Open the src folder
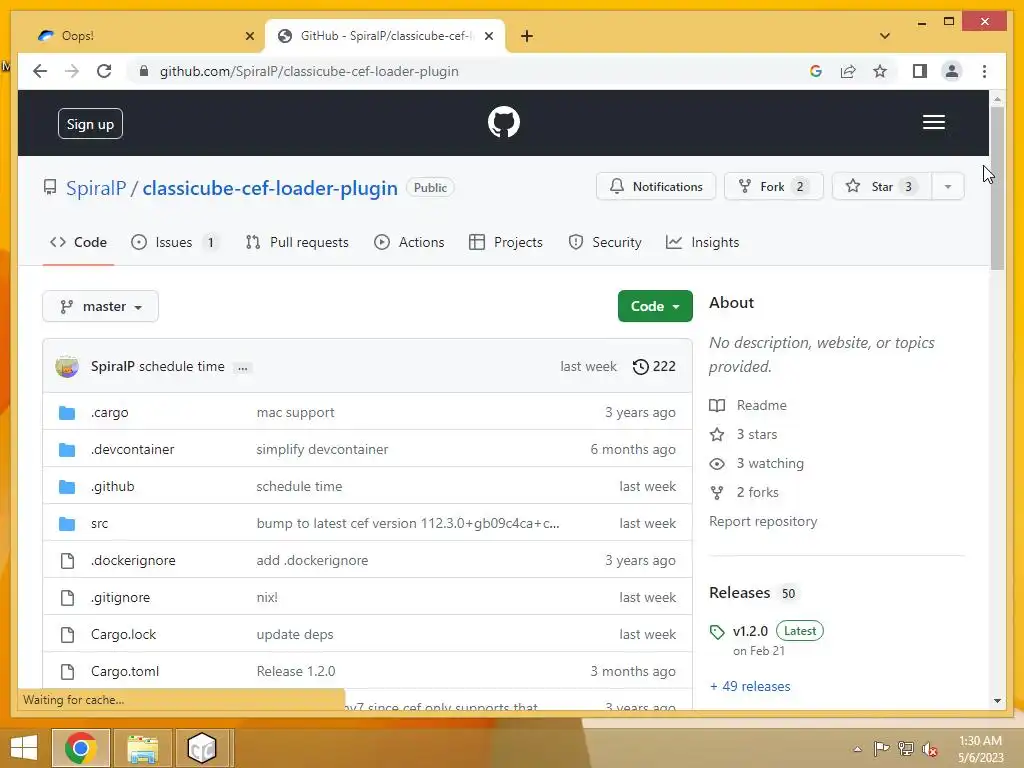Screen dimensions: 1024x768 99,524
